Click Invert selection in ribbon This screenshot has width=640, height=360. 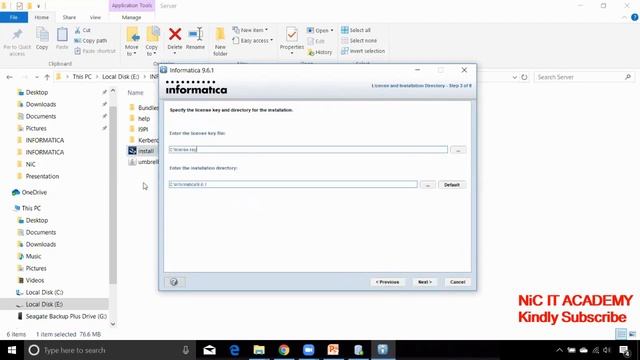[363, 51]
